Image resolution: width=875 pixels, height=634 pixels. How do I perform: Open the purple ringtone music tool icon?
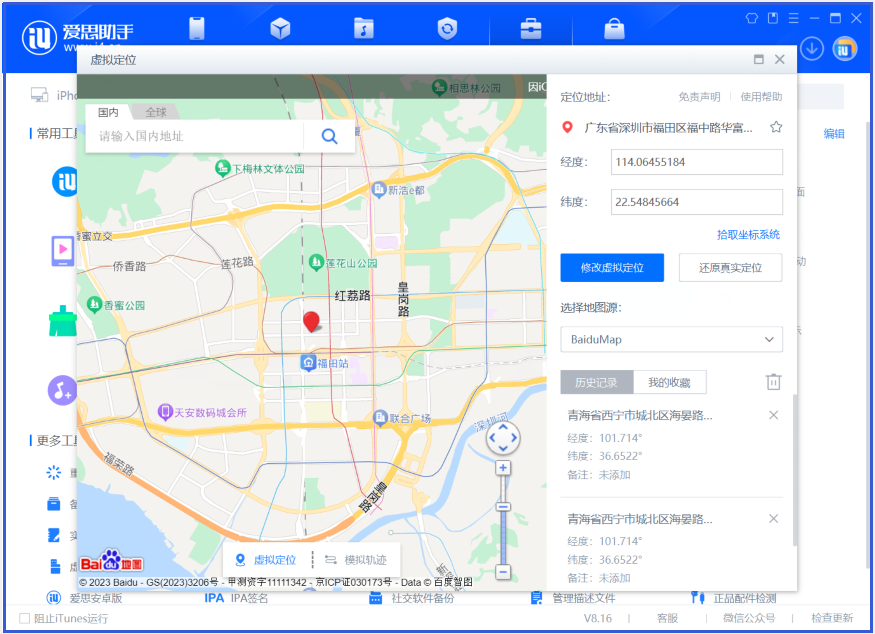pos(62,390)
